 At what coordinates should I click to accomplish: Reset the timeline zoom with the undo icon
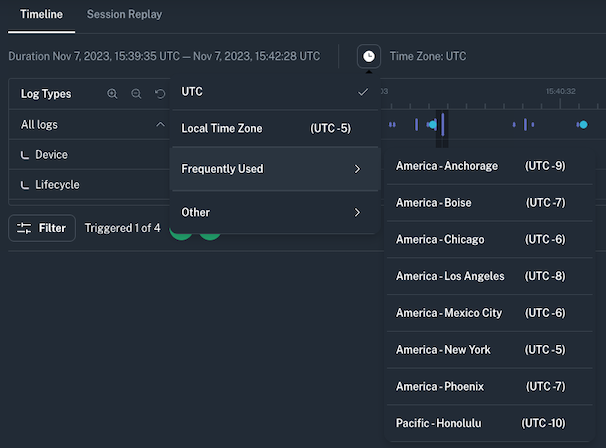(x=160, y=94)
